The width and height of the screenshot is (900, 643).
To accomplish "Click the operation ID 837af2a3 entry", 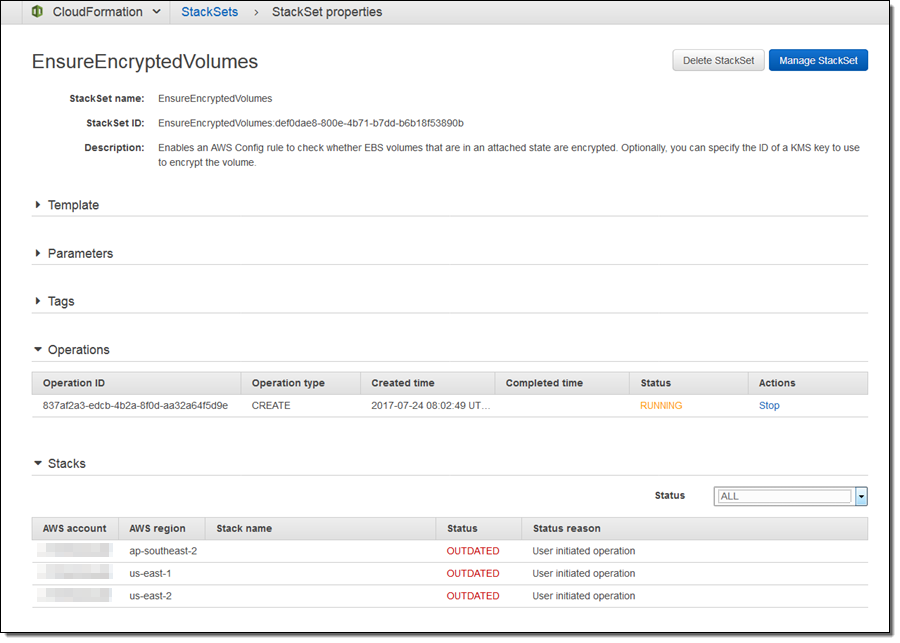I will pyautogui.click(x=135, y=406).
